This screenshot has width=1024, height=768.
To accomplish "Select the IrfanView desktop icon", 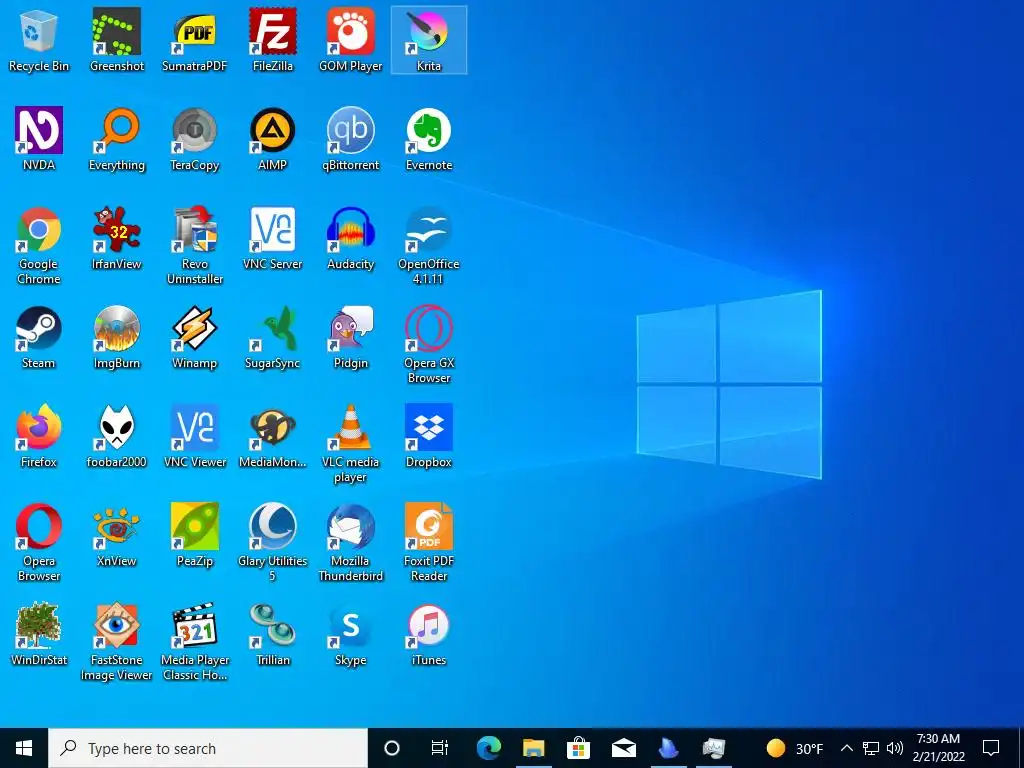I will (117, 238).
